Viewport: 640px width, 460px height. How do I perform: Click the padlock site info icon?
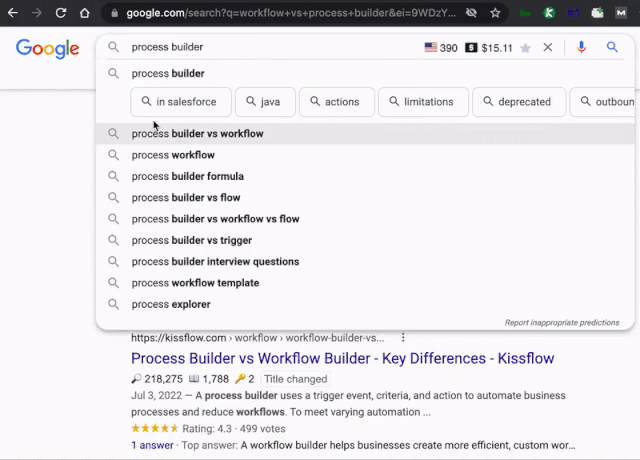[115, 13]
